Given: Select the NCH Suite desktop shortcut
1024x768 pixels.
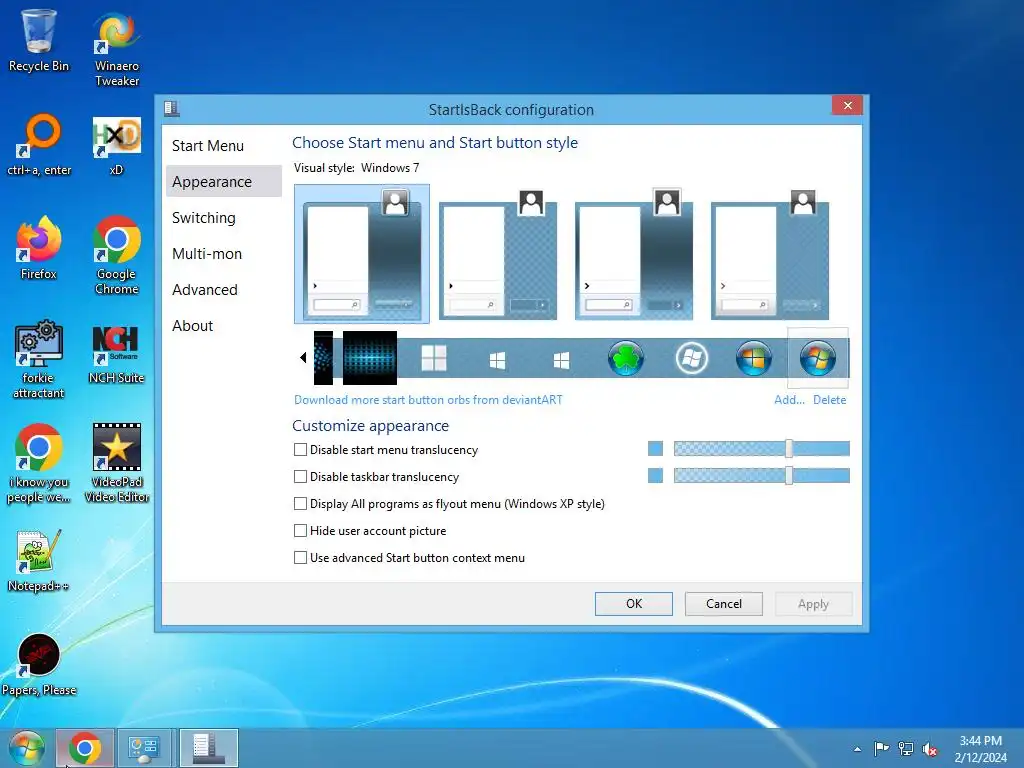Looking at the screenshot, I should pyautogui.click(x=117, y=354).
